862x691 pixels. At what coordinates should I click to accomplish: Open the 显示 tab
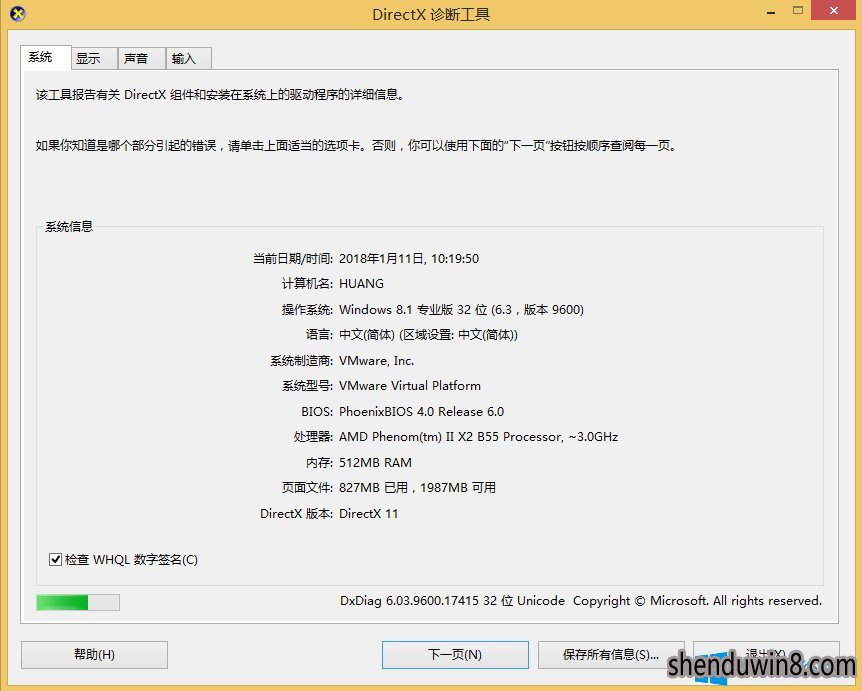point(94,58)
